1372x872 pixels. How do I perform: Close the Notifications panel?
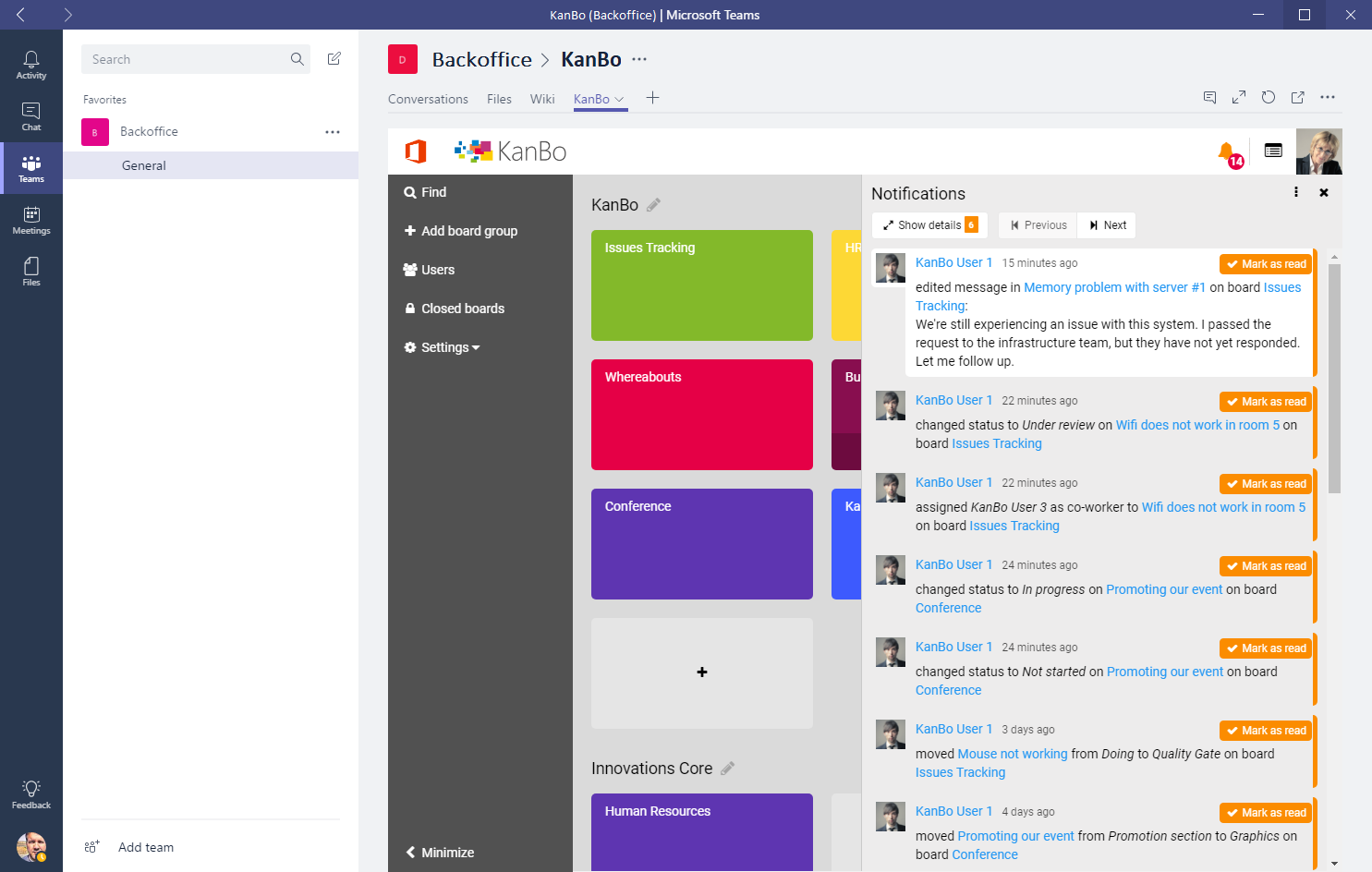pyautogui.click(x=1324, y=193)
